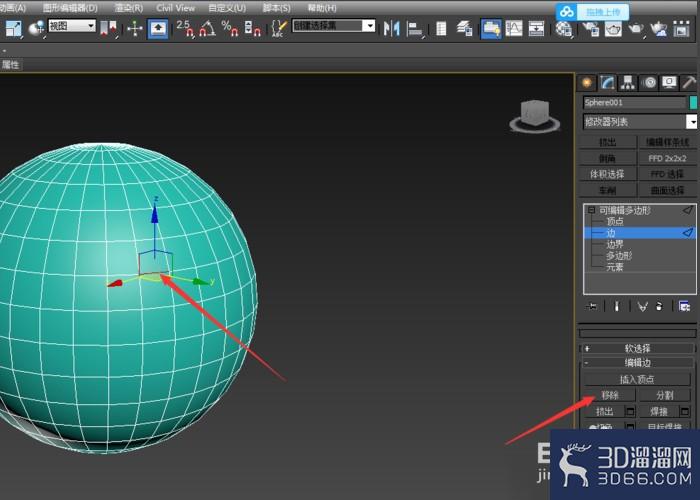Screen dimensions: 700x500
Task: Switch to the Hierarchy command panel tab
Action: click(x=628, y=83)
